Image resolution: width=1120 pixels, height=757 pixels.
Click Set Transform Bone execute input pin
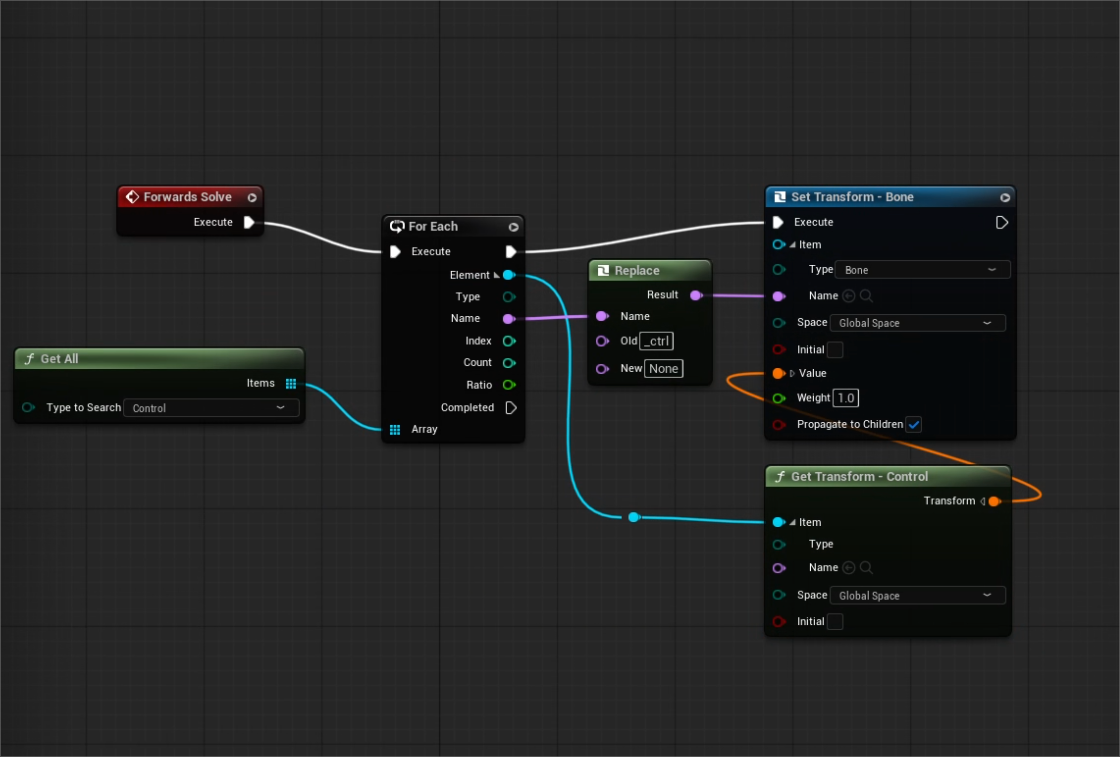coord(778,222)
